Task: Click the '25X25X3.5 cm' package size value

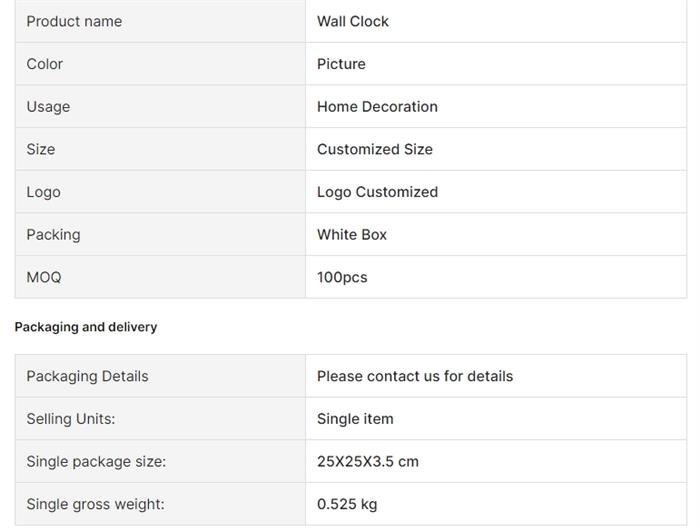Action: (368, 462)
